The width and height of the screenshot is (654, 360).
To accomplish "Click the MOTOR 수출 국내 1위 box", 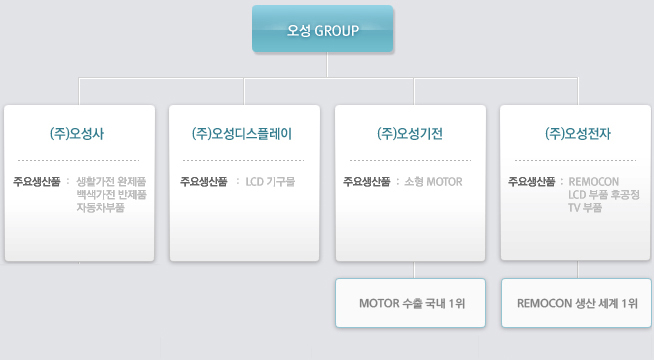I will 410,303.
